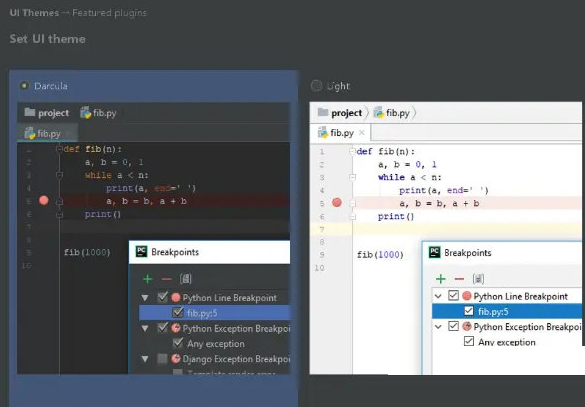Click the Darcula theme preview thumbnail
The image size is (585, 407).
153,238
